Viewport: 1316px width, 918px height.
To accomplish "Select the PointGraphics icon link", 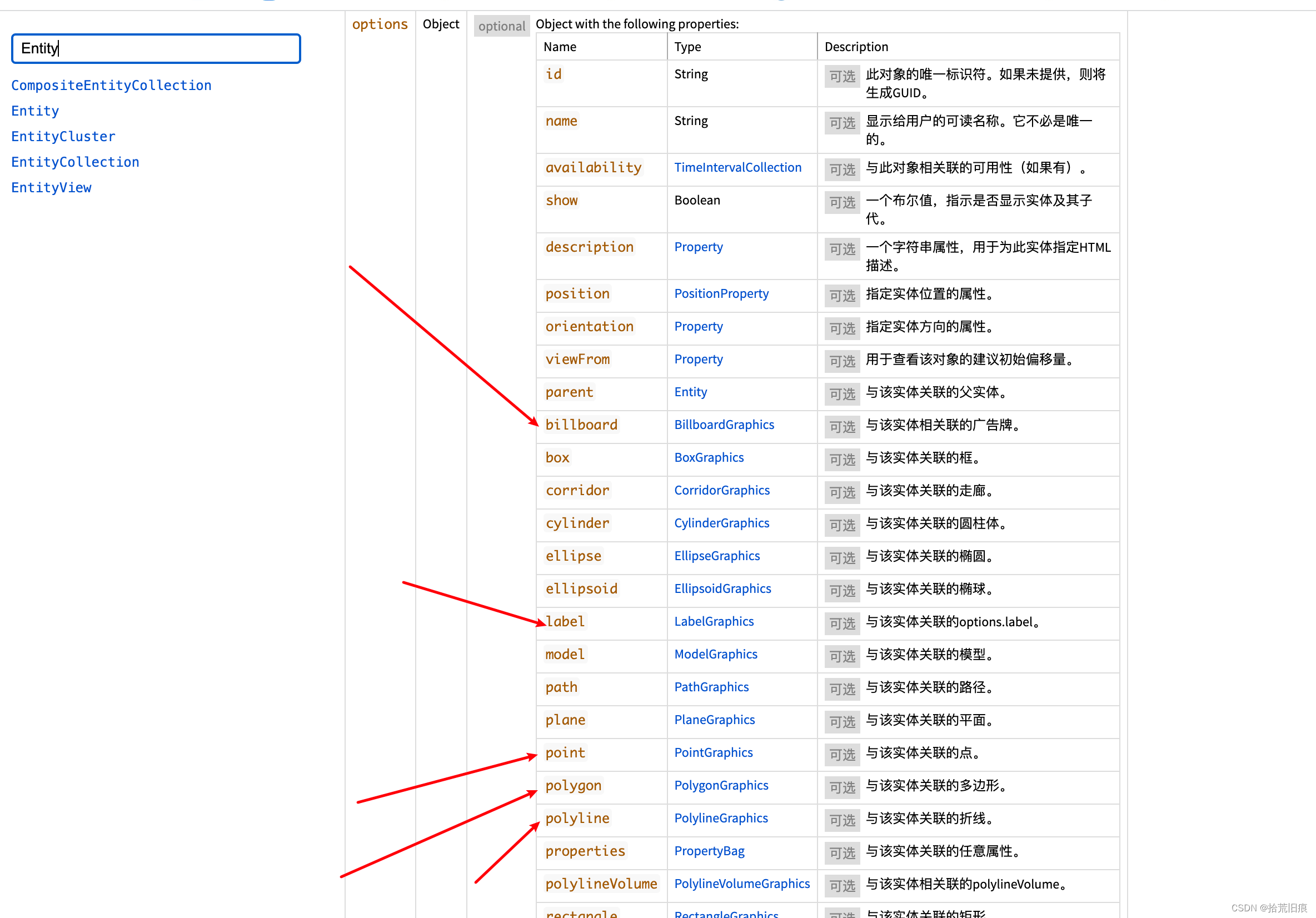I will [715, 752].
